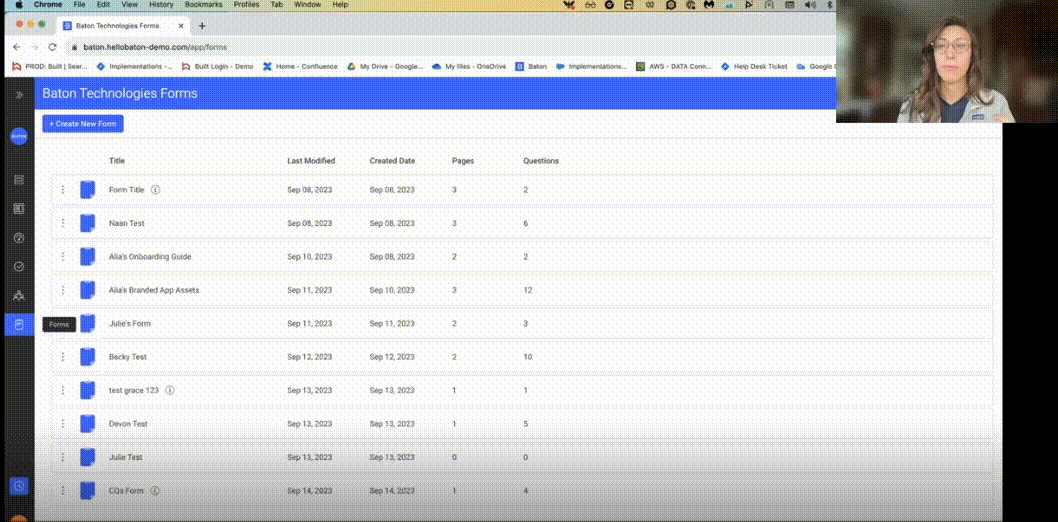The image size is (1058, 522).
Task: Open the Home - Confluence bookmark
Action: click(300, 67)
